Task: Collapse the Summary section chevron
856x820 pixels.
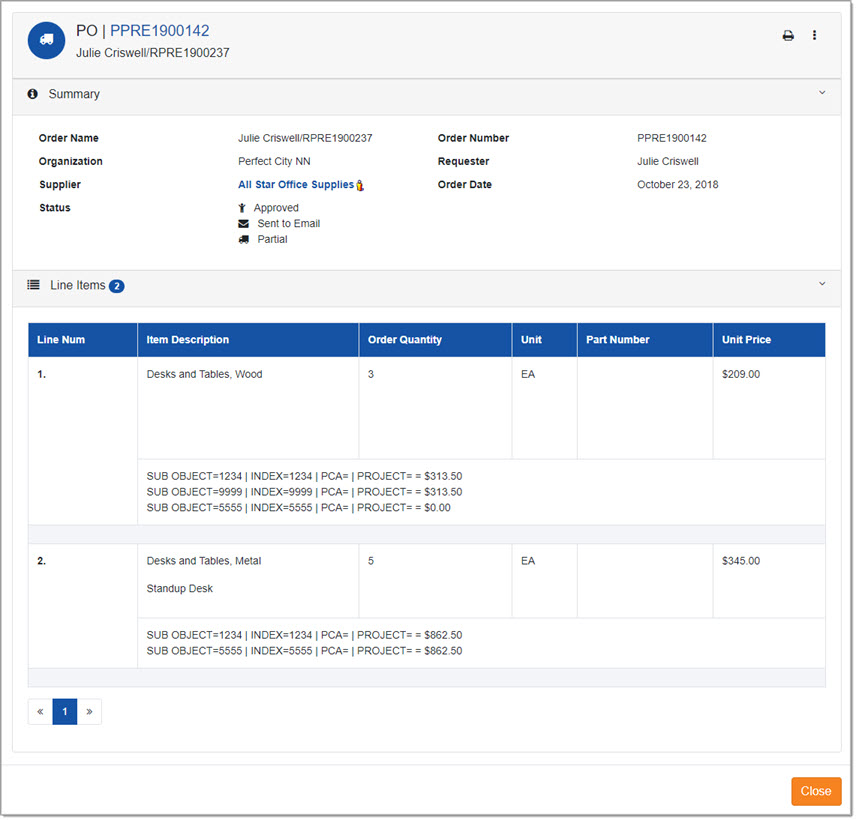Action: (x=822, y=93)
